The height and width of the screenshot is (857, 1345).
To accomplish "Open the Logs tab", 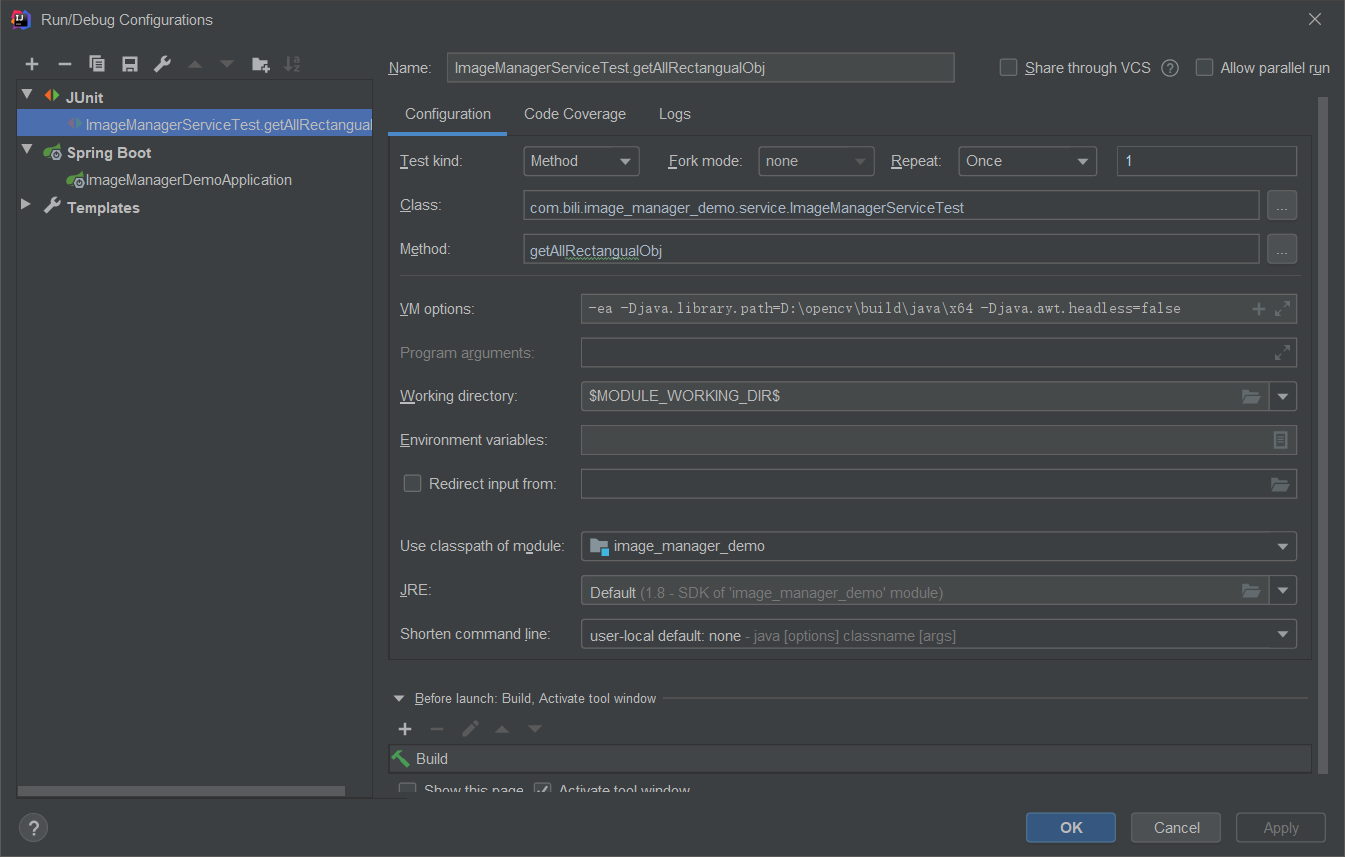I will coord(674,114).
